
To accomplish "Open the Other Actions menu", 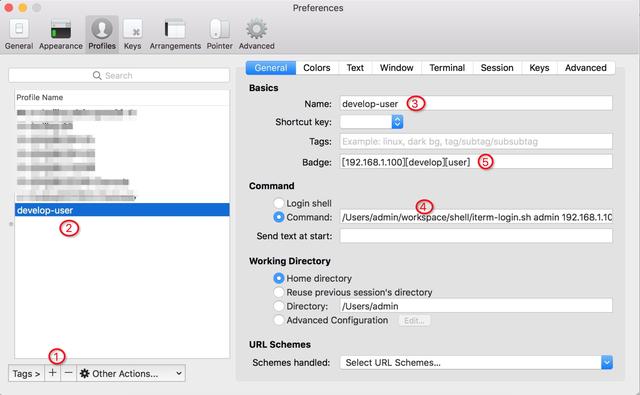I will coord(131,373).
